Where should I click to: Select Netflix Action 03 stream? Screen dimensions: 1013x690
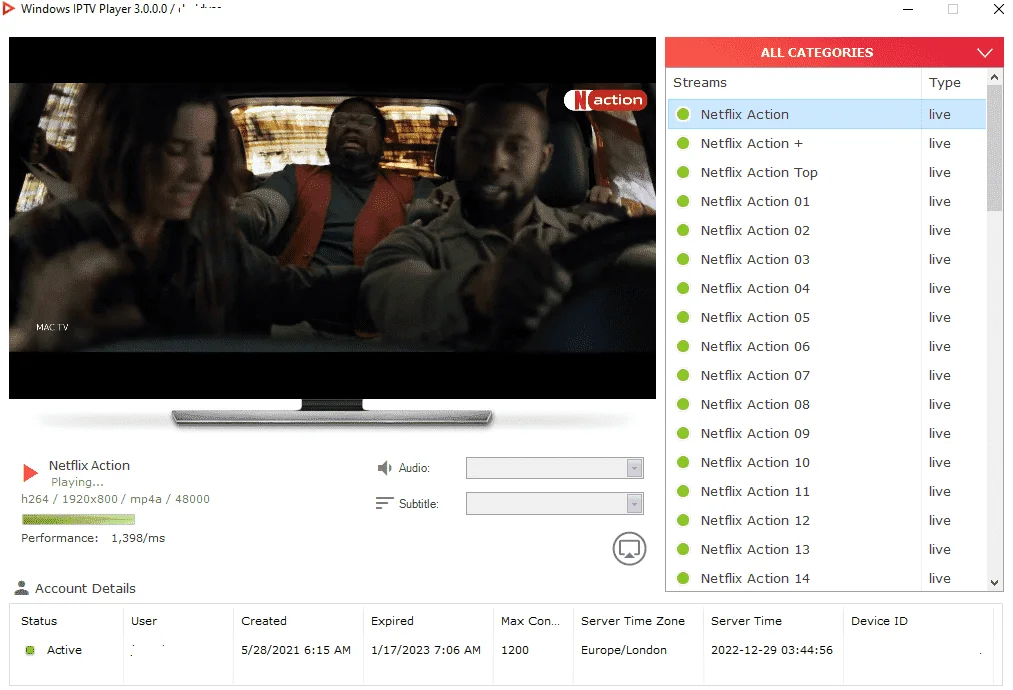[827, 260]
